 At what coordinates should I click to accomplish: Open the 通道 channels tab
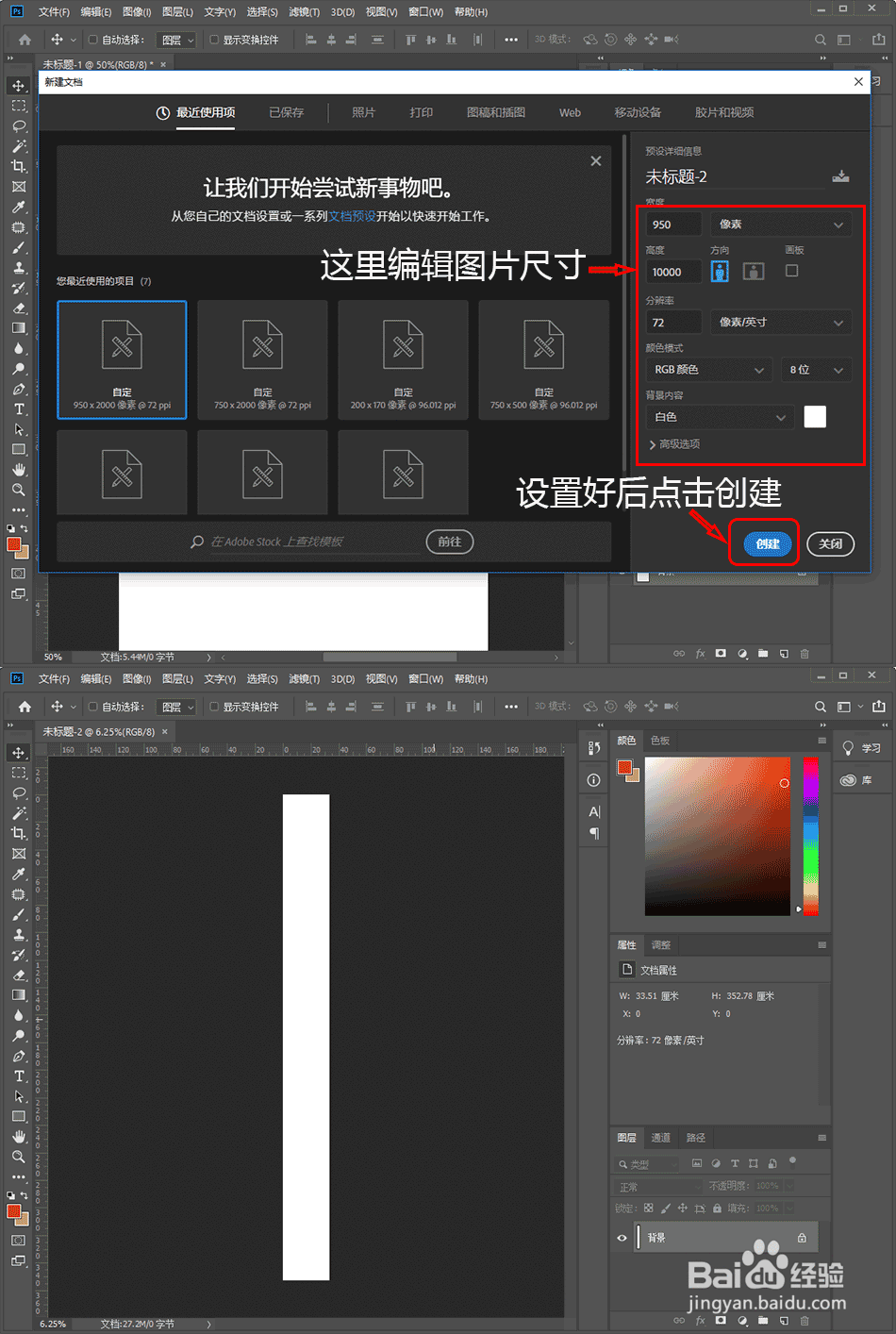[661, 1138]
